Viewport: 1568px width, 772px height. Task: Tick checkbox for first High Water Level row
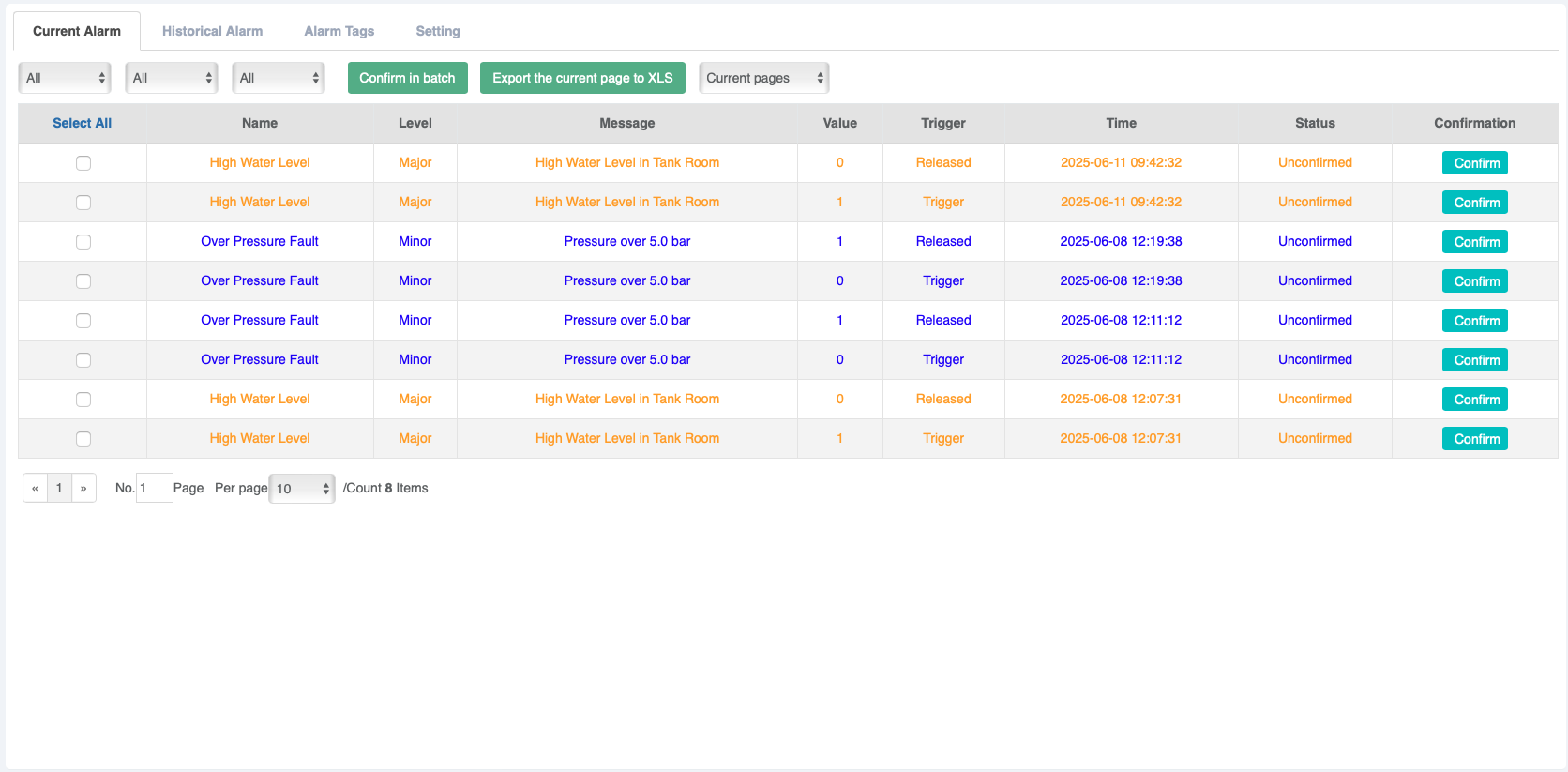pos(83,163)
